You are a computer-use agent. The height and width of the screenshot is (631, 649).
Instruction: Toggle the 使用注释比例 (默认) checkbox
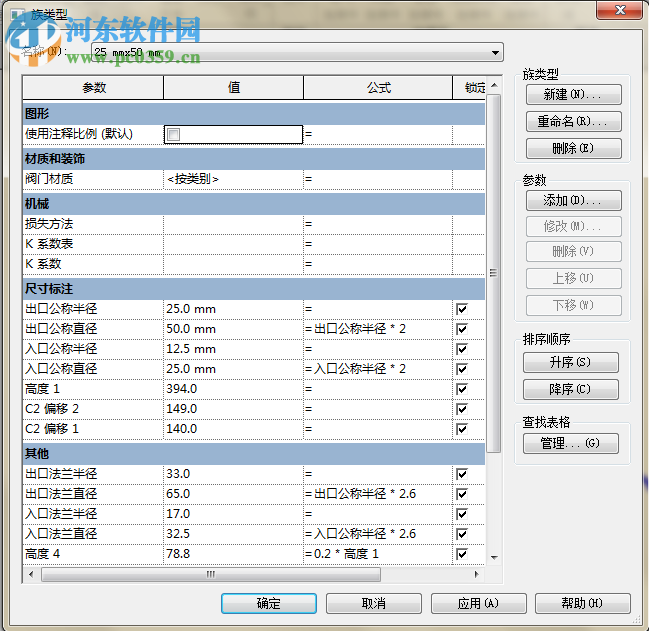[173, 134]
